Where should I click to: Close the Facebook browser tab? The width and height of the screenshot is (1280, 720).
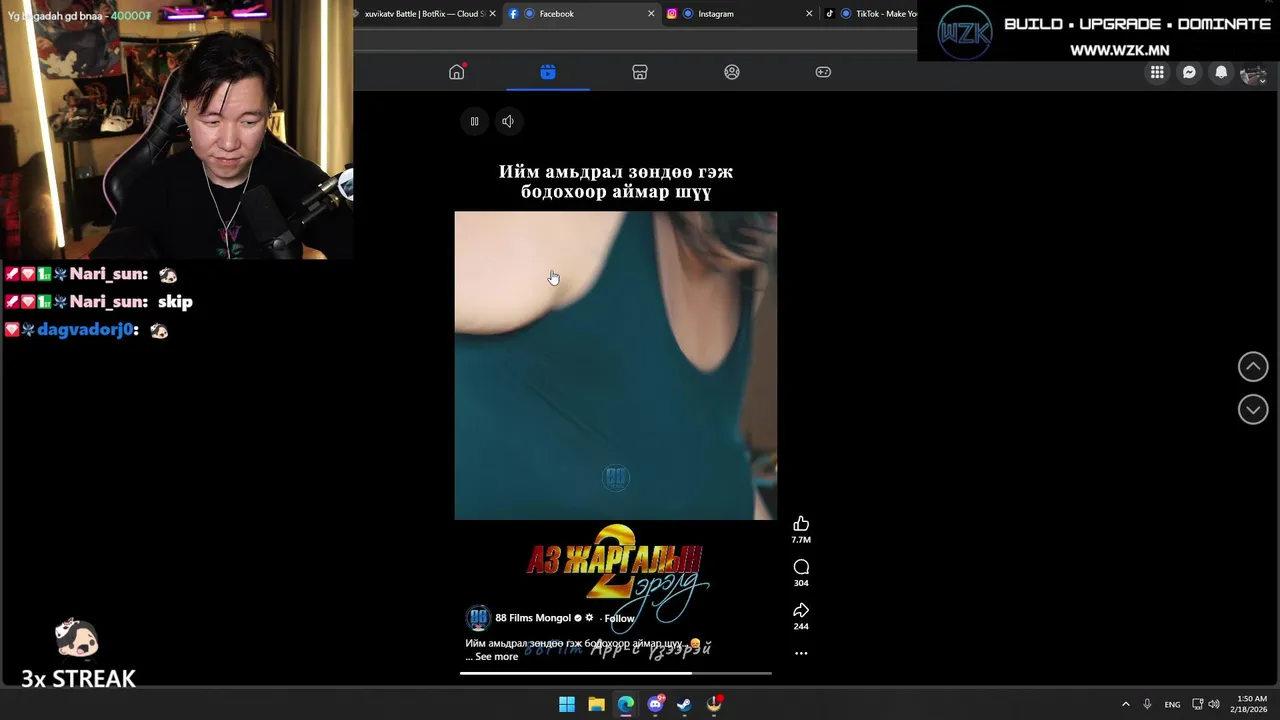coord(651,14)
